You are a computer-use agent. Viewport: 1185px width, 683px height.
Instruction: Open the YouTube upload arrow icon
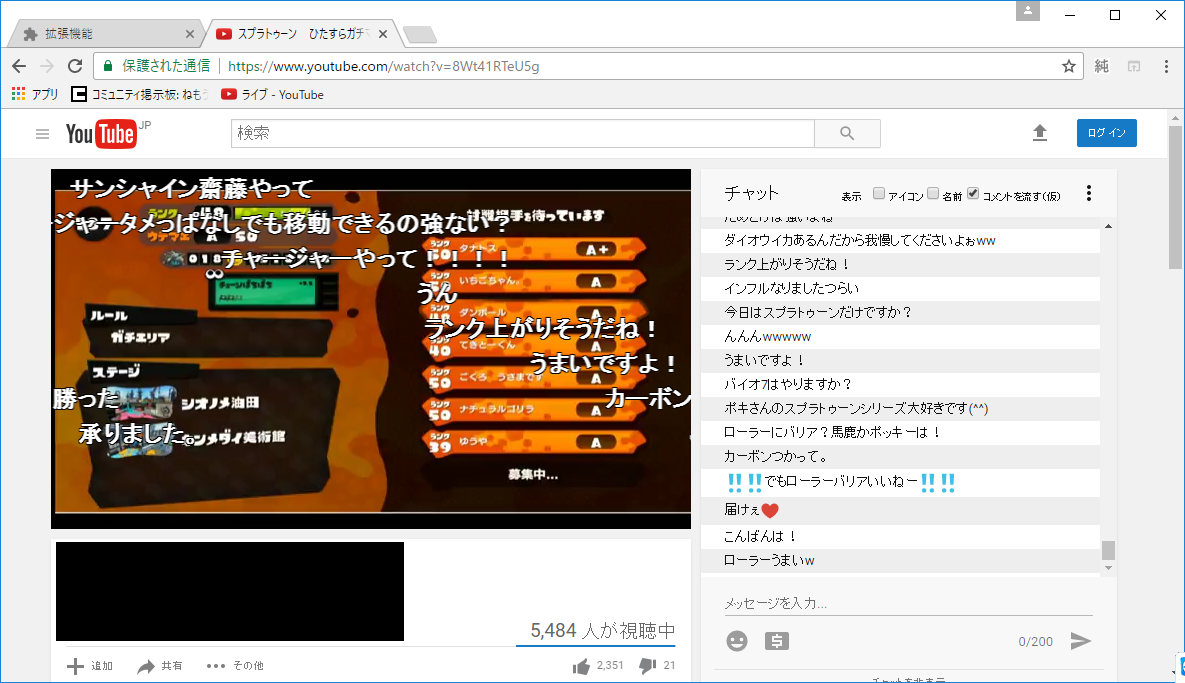(x=1040, y=133)
